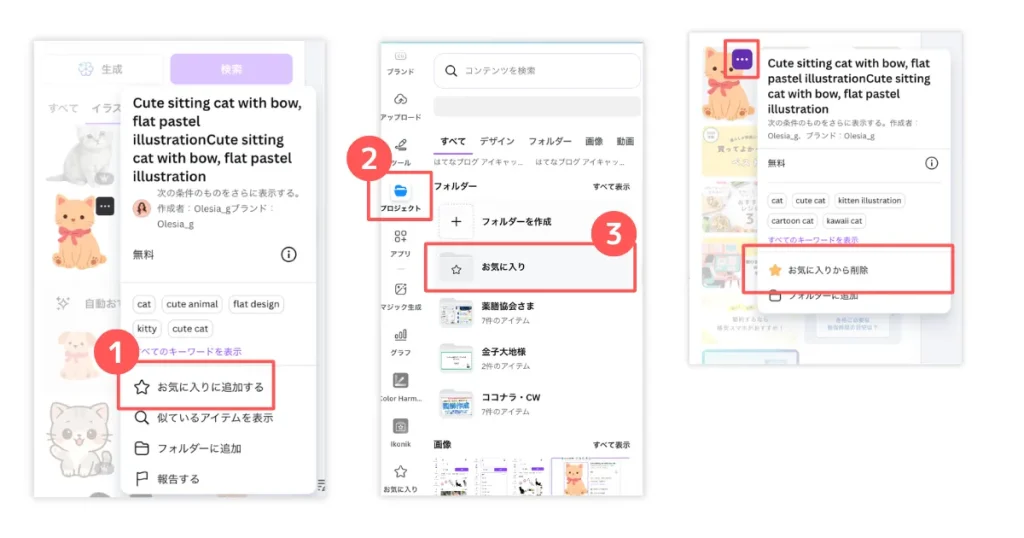Click the アップロード cloud icon
Screen dimensions: 1024x538
[400, 100]
